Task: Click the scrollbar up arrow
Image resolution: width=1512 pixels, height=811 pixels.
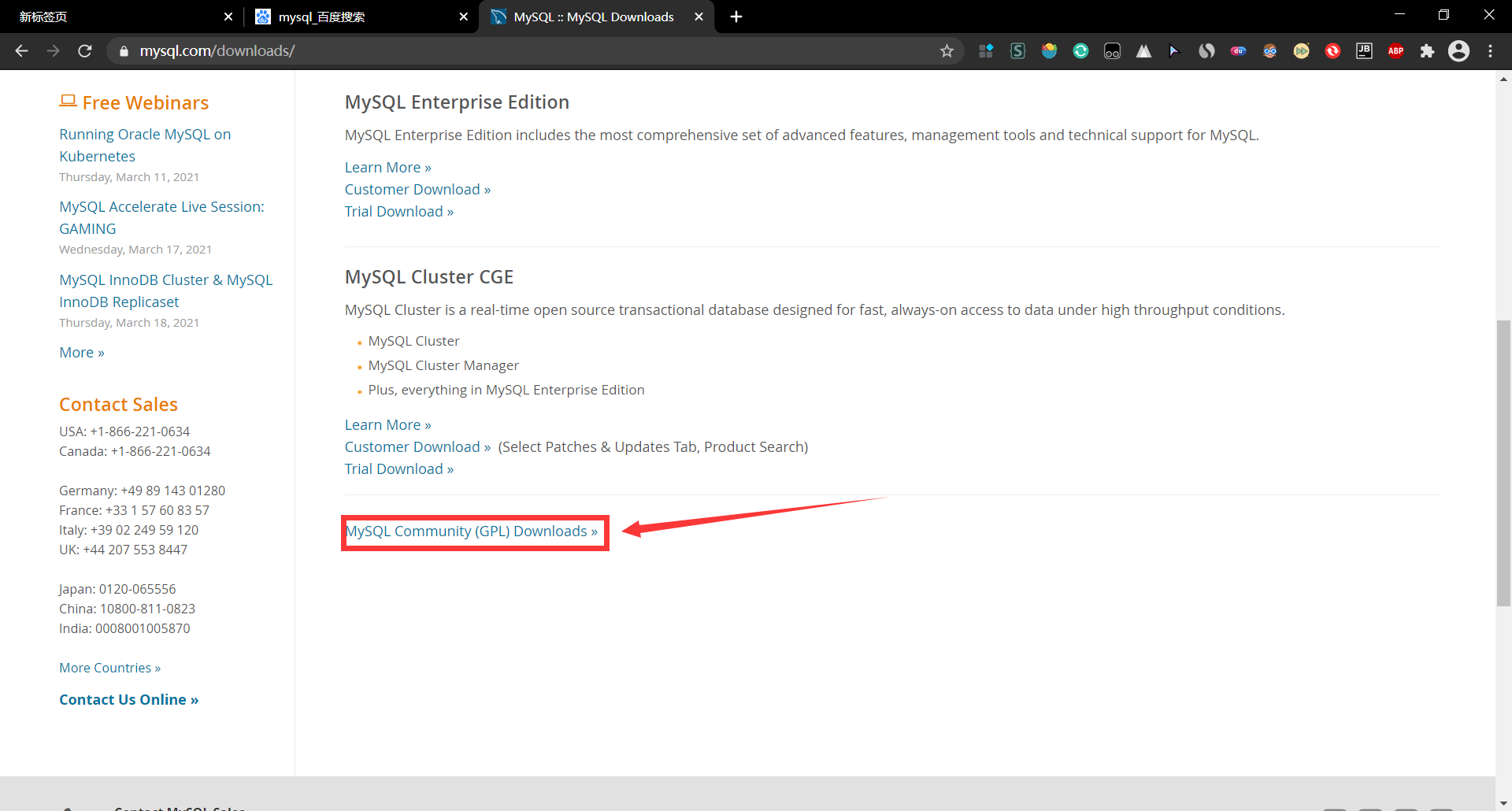Action: pos(1503,79)
